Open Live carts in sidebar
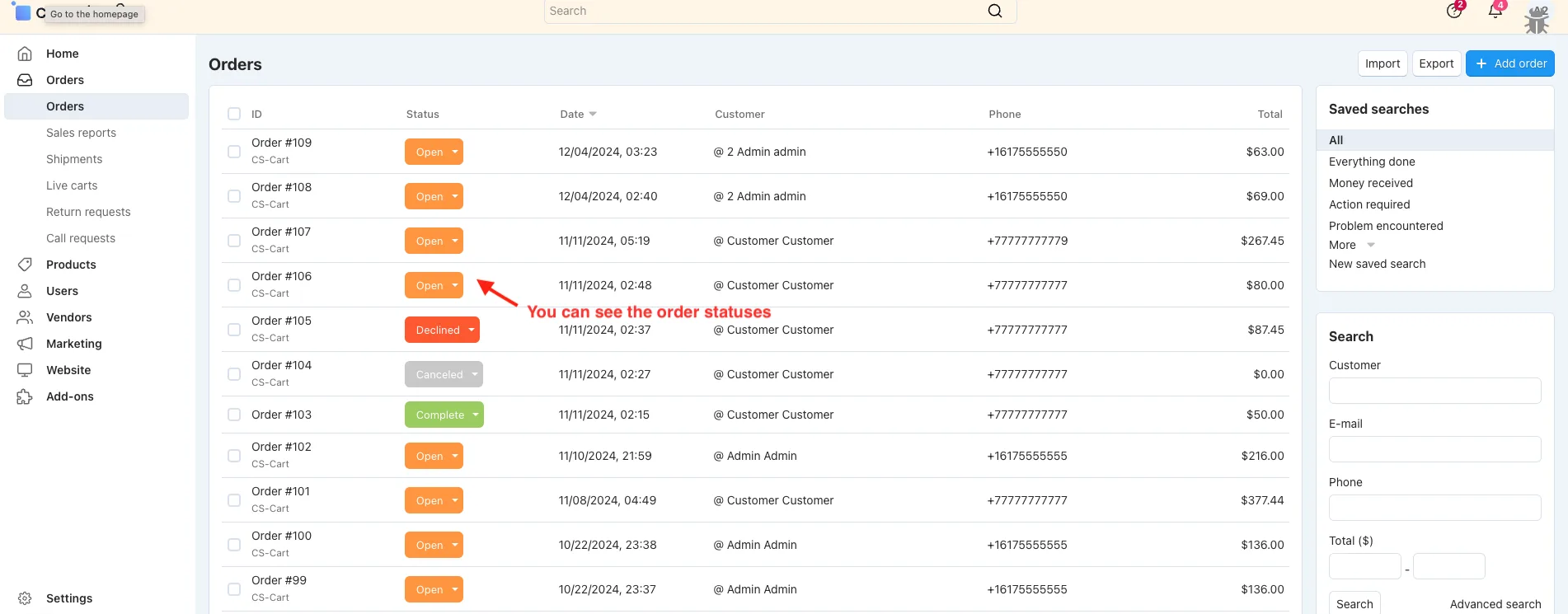 [72, 185]
